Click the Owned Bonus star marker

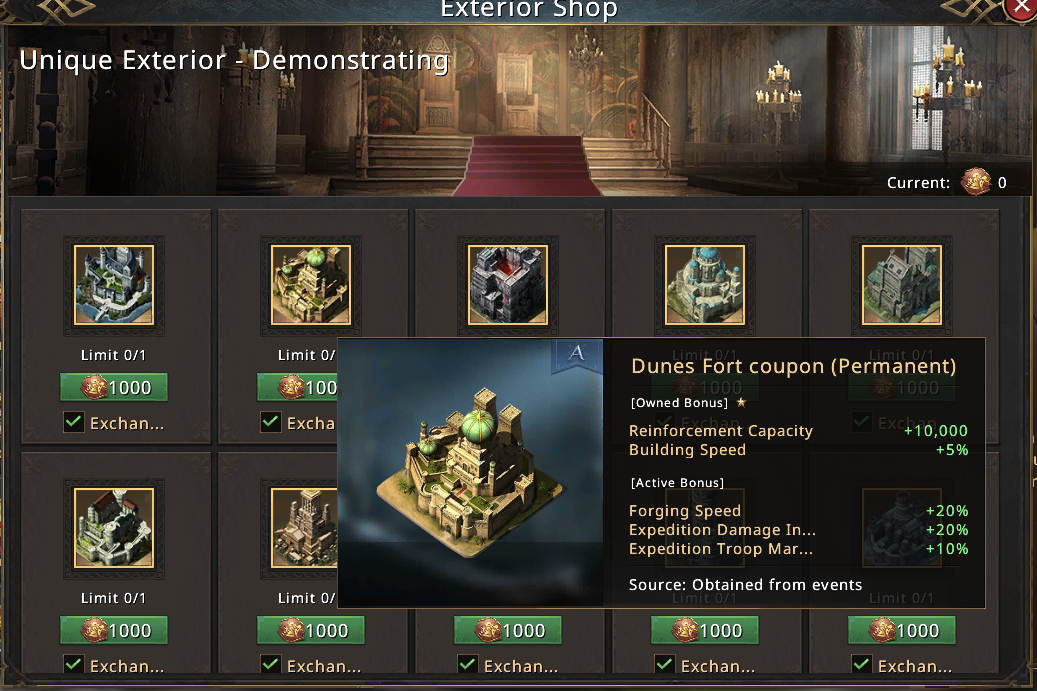741,403
